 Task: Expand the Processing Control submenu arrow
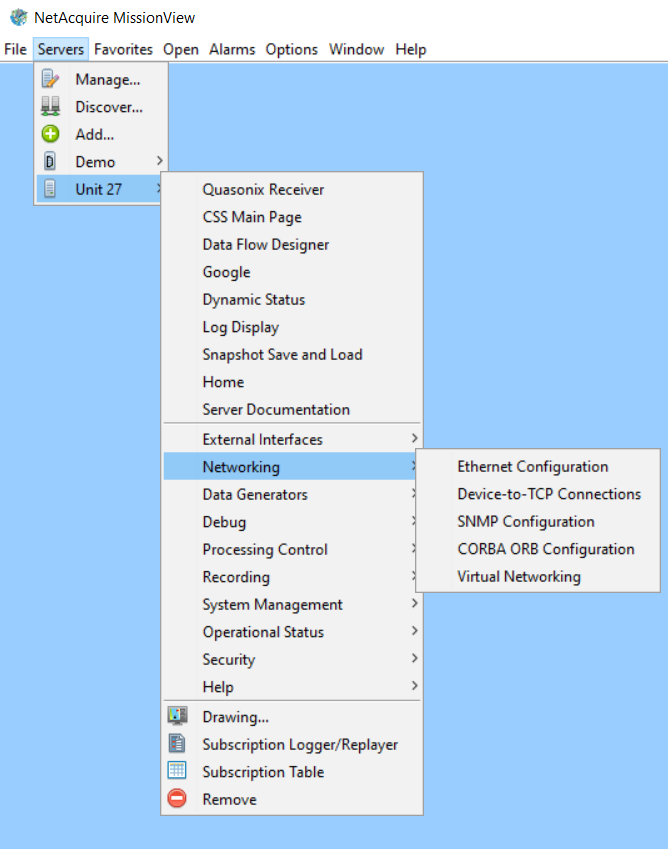413,548
